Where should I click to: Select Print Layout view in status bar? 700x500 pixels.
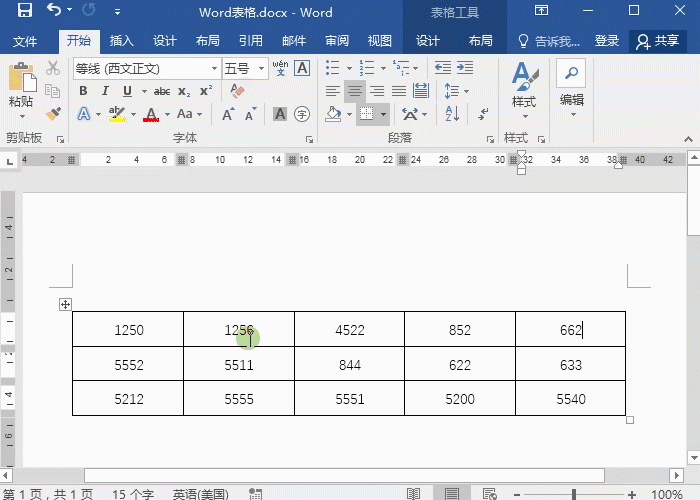451,494
